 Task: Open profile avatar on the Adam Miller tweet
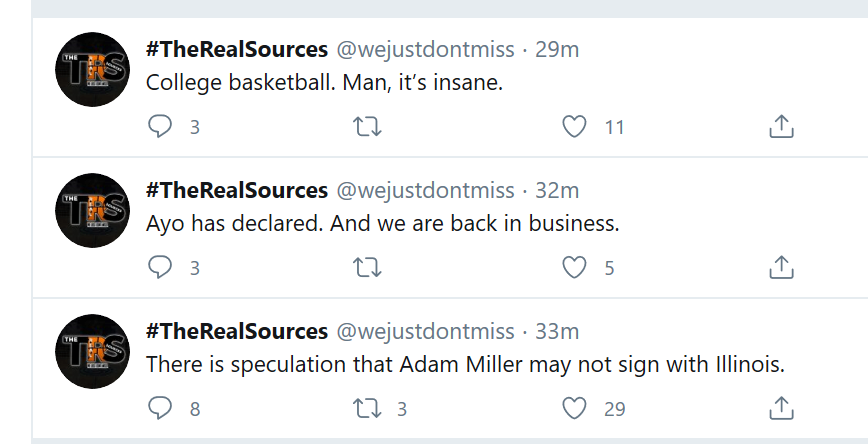click(92, 351)
